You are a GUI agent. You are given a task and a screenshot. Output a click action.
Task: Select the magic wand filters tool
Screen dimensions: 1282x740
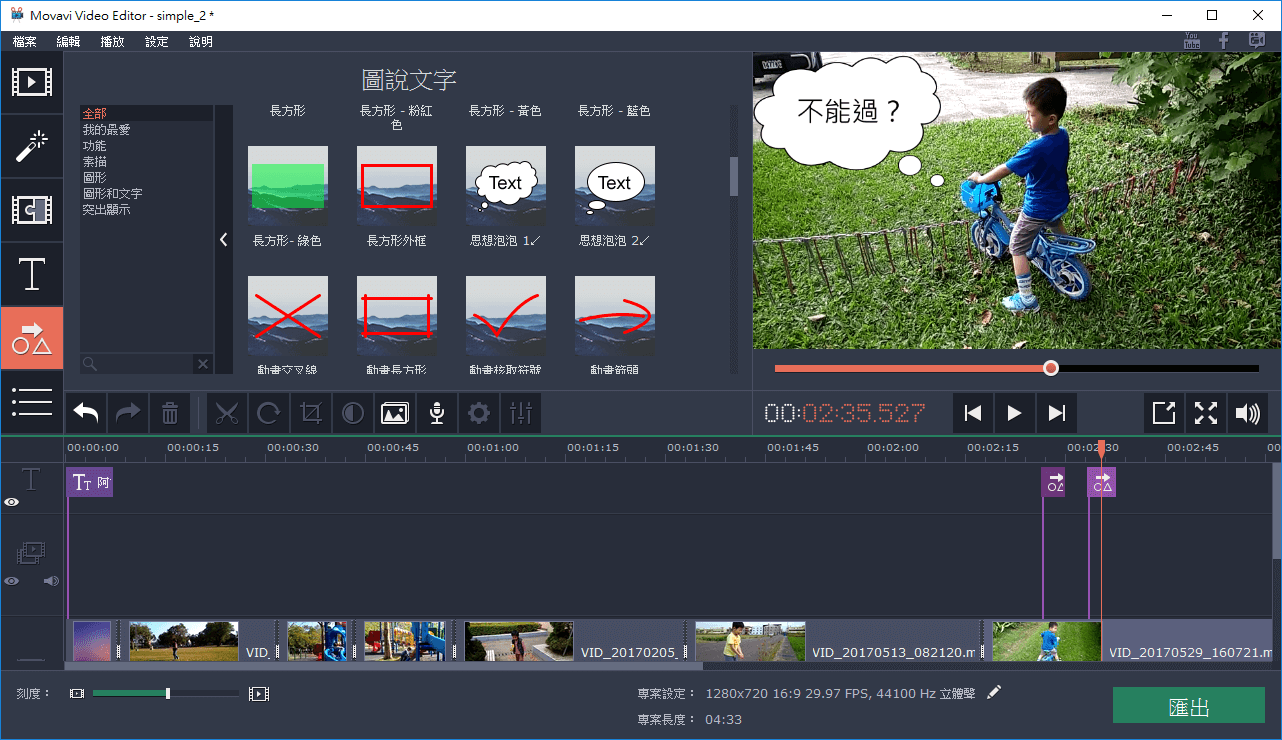(x=32, y=146)
